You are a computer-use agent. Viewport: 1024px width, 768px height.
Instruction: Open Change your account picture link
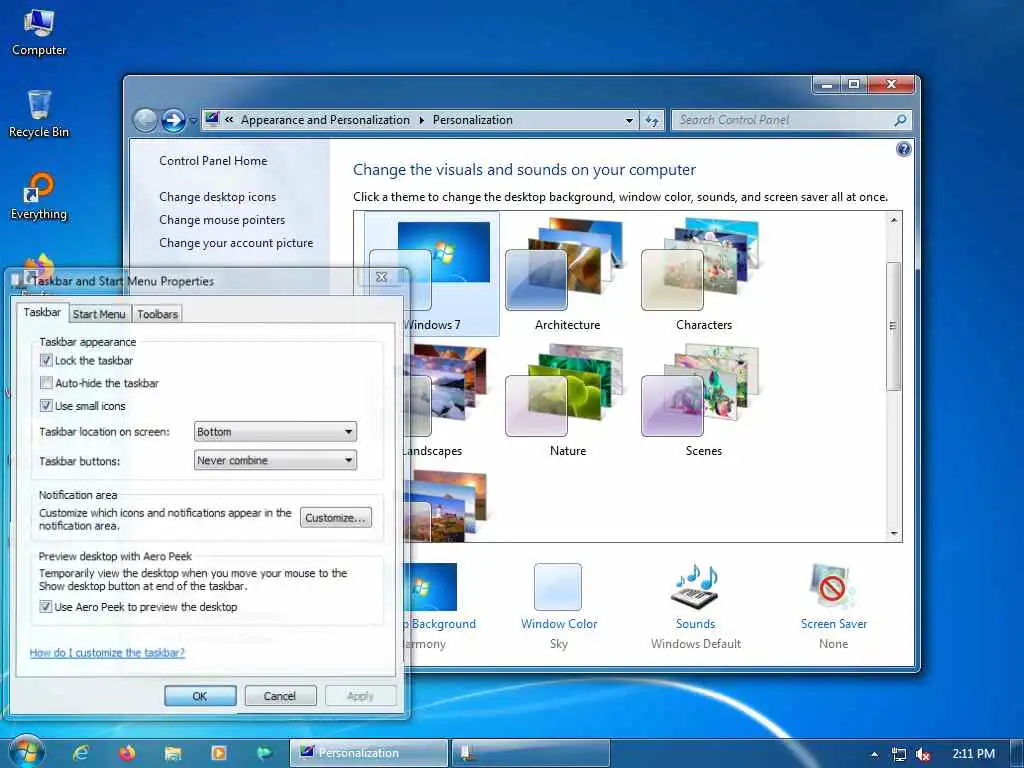[236, 243]
